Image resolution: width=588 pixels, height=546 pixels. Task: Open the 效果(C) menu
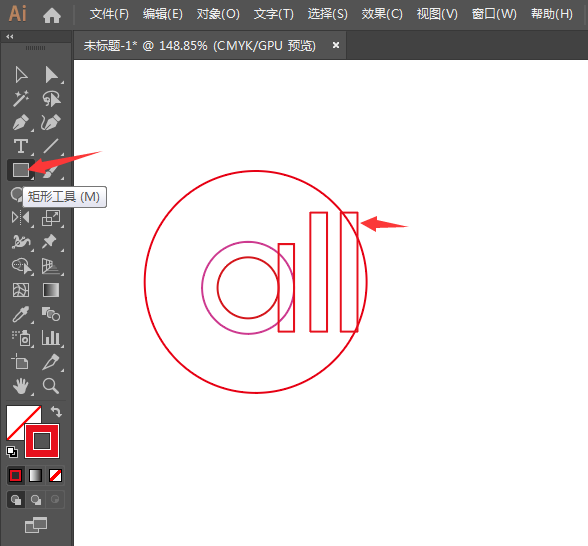(382, 14)
